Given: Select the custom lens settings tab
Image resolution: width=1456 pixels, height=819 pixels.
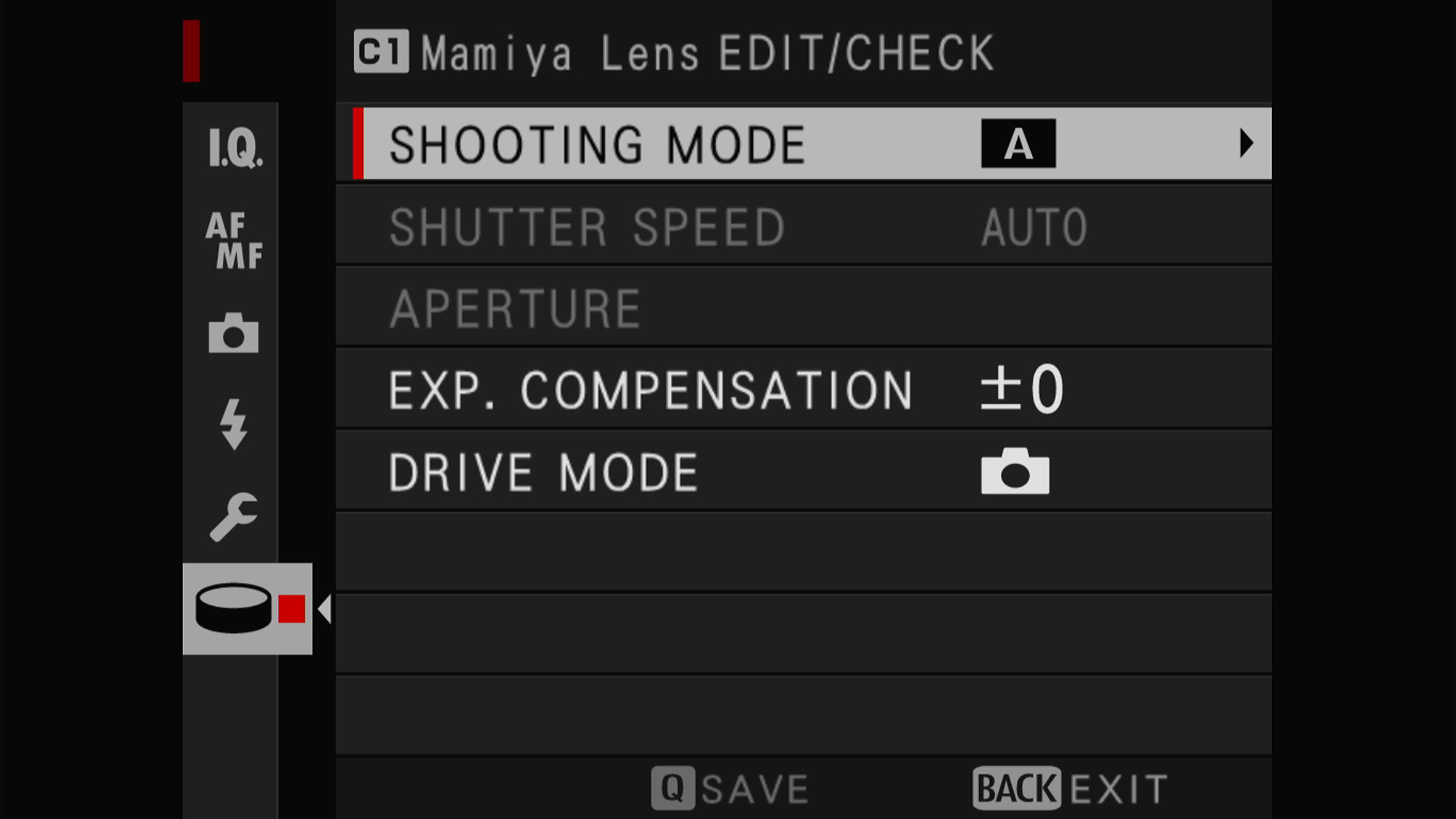Looking at the screenshot, I should [x=247, y=608].
